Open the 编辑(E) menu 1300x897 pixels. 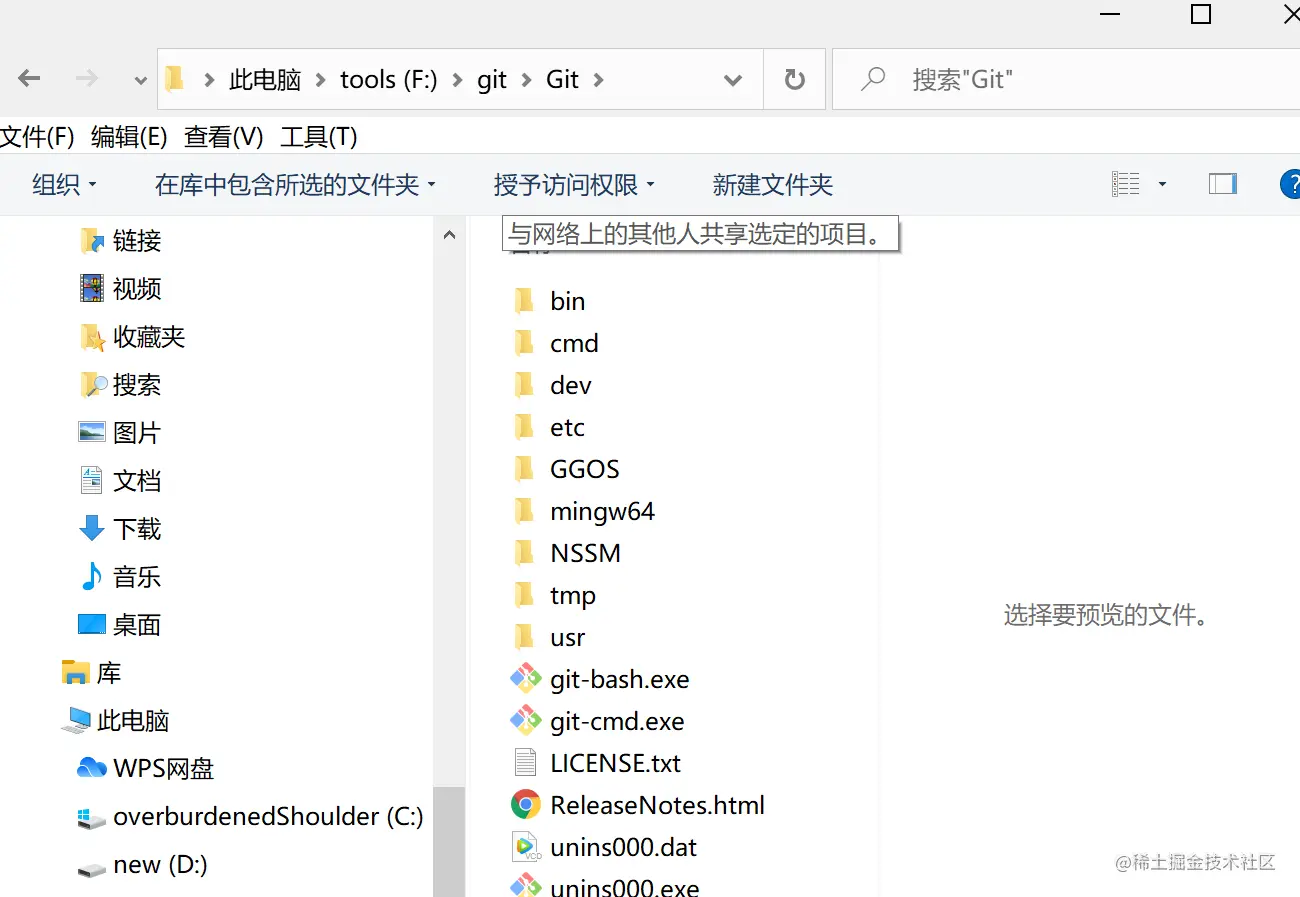tap(129, 136)
